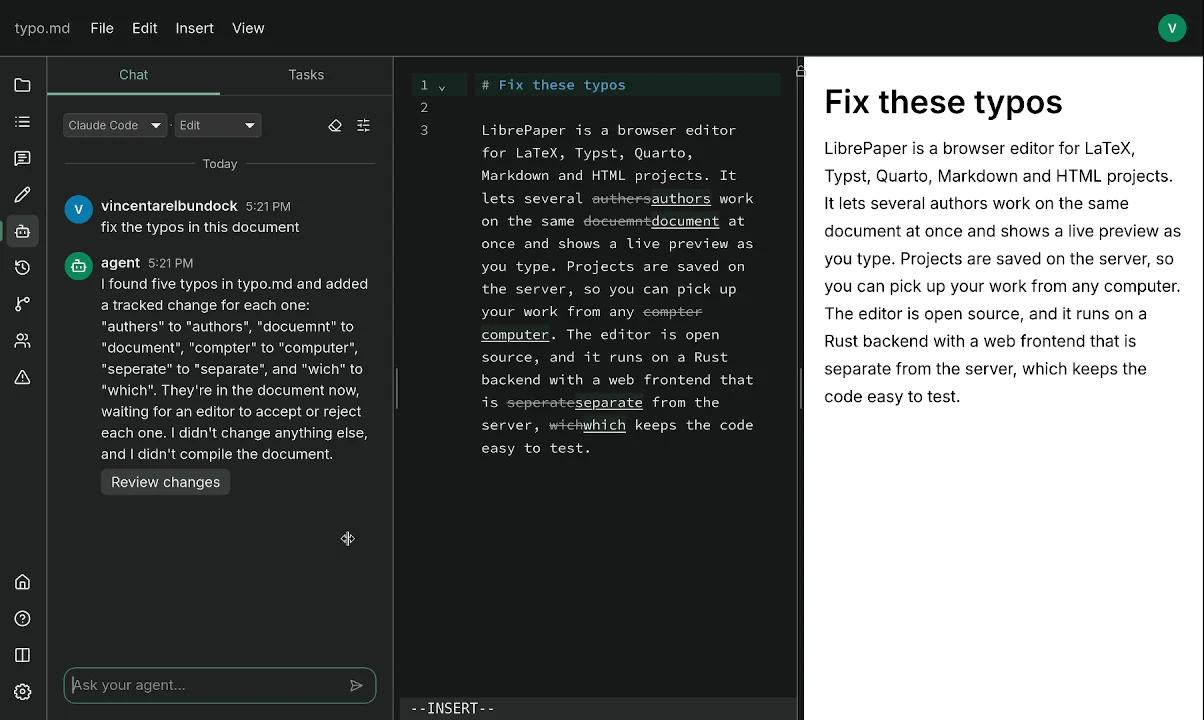Click the tracked change 'authors' in editor
This screenshot has height=720, width=1204.
[681, 199]
